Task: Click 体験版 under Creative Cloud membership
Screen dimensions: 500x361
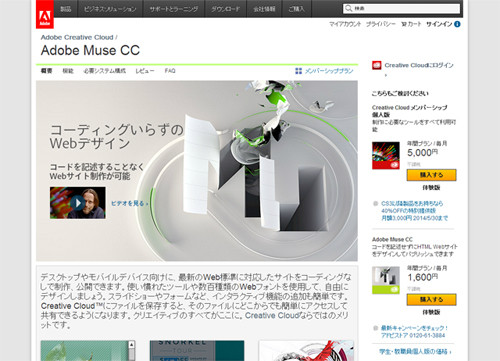Action: click(431, 188)
